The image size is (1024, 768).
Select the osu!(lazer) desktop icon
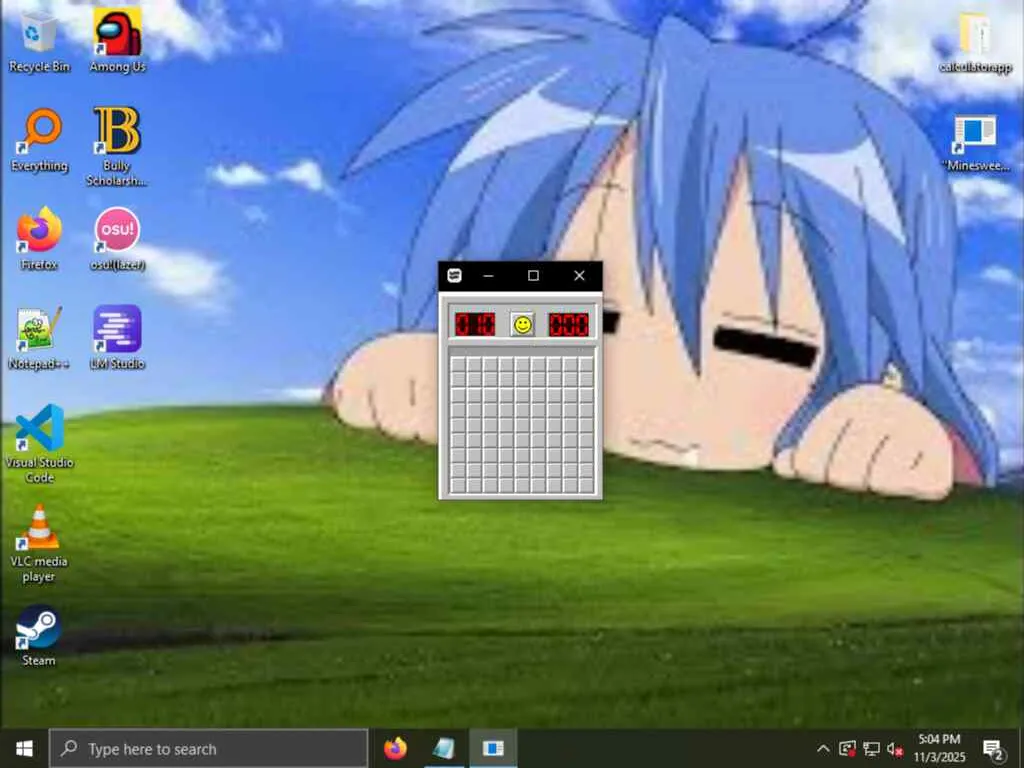tap(118, 239)
